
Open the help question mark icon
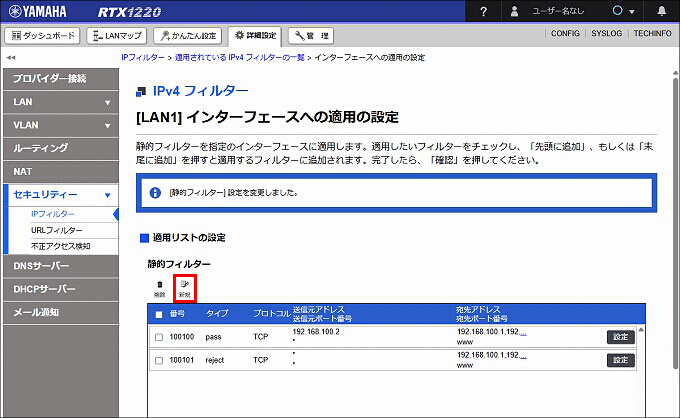tap(484, 12)
